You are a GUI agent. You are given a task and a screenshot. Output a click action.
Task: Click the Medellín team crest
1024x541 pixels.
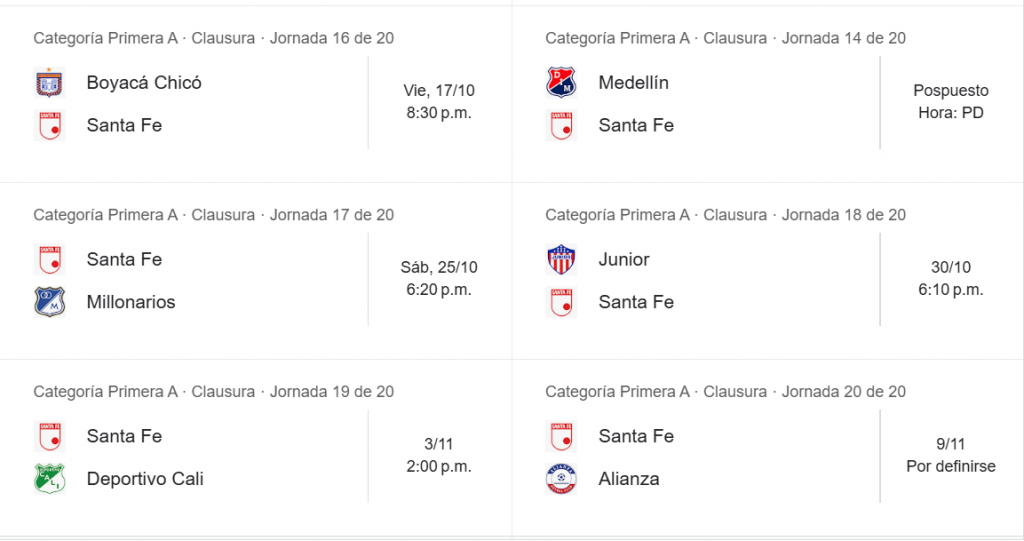(x=561, y=83)
